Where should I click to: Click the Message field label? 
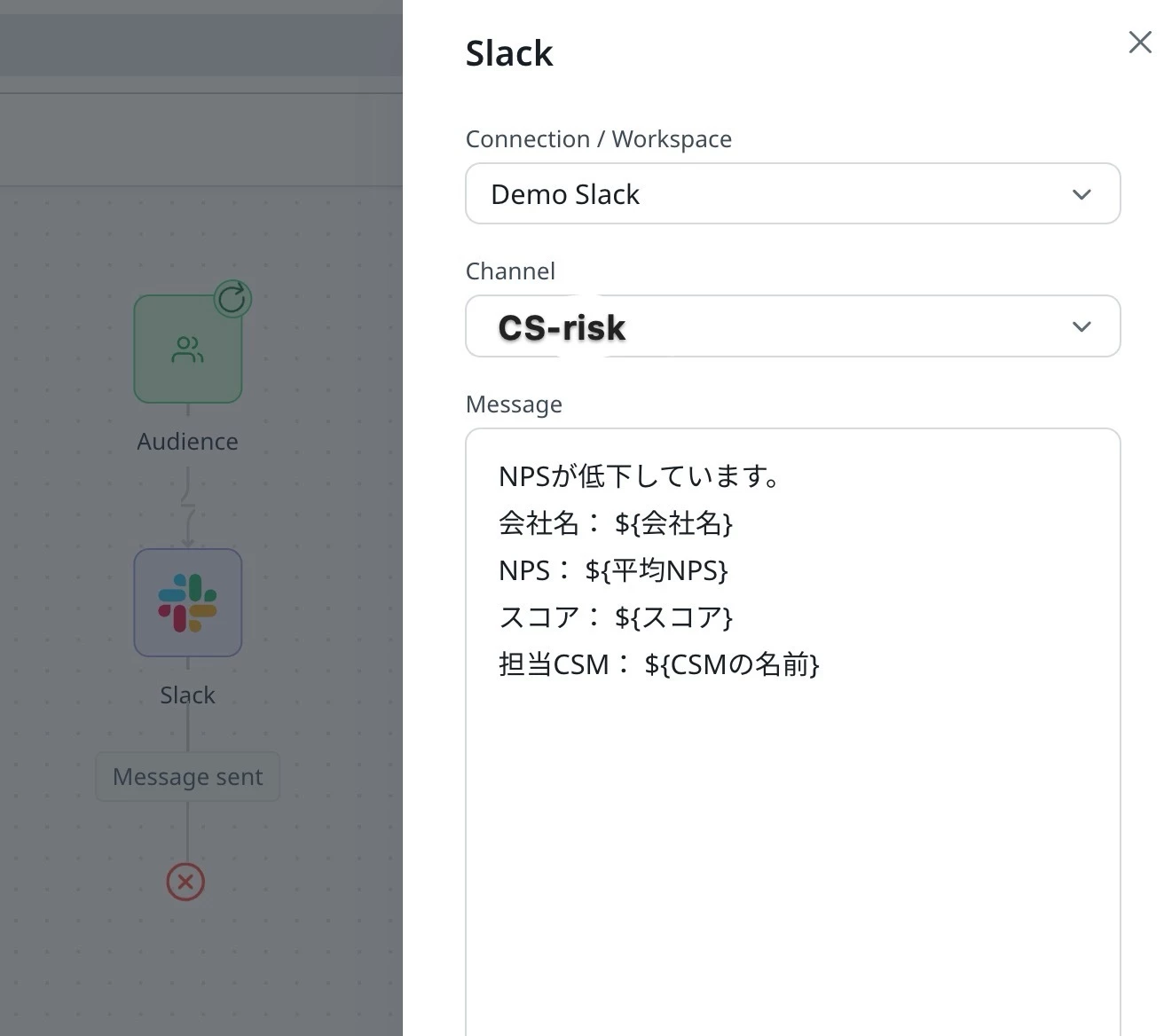point(514,404)
